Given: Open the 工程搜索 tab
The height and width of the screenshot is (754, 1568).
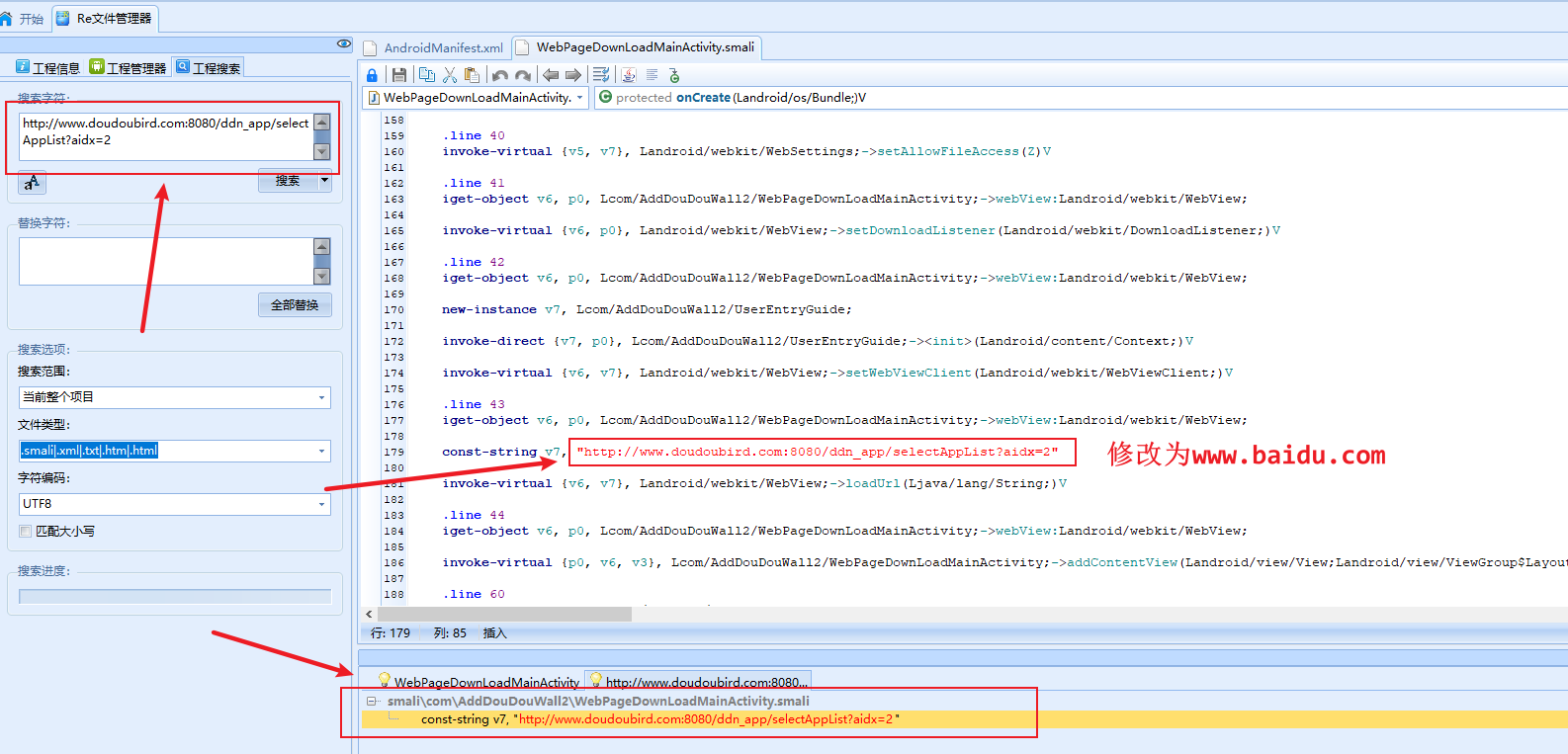Looking at the screenshot, I should click(x=208, y=67).
